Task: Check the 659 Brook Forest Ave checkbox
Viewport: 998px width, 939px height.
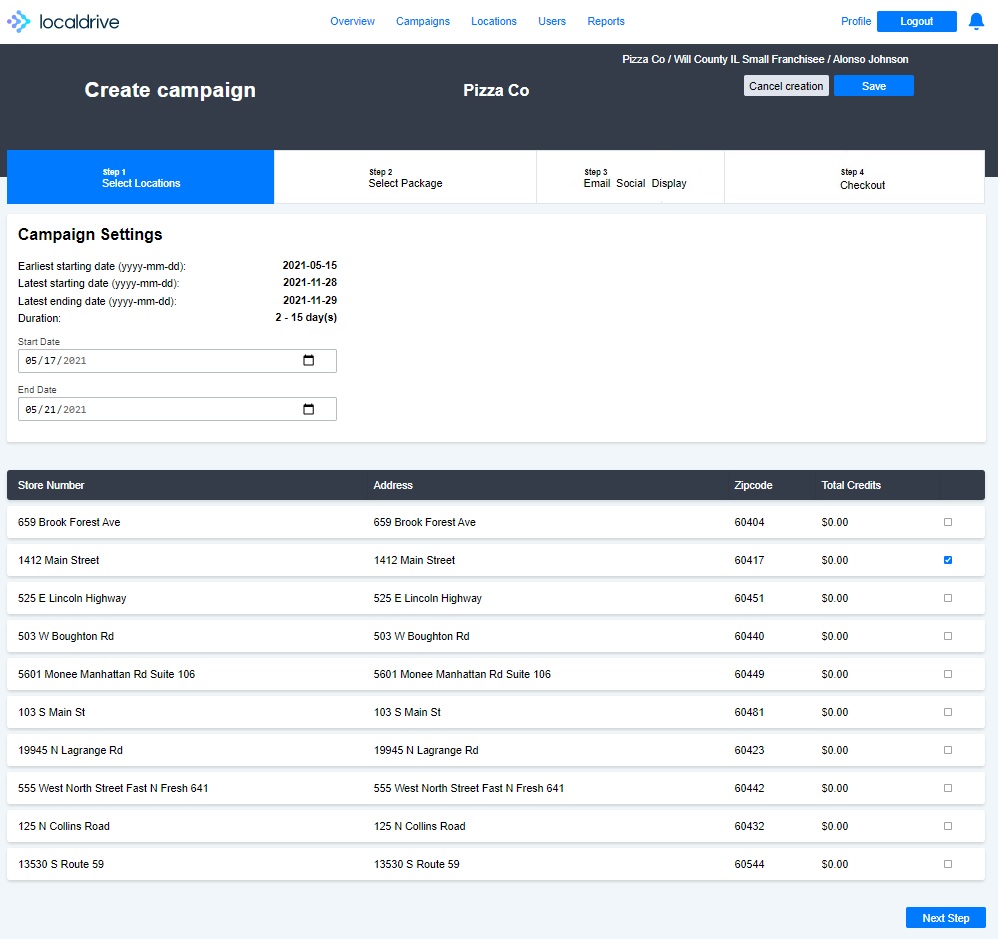Action: pos(948,522)
